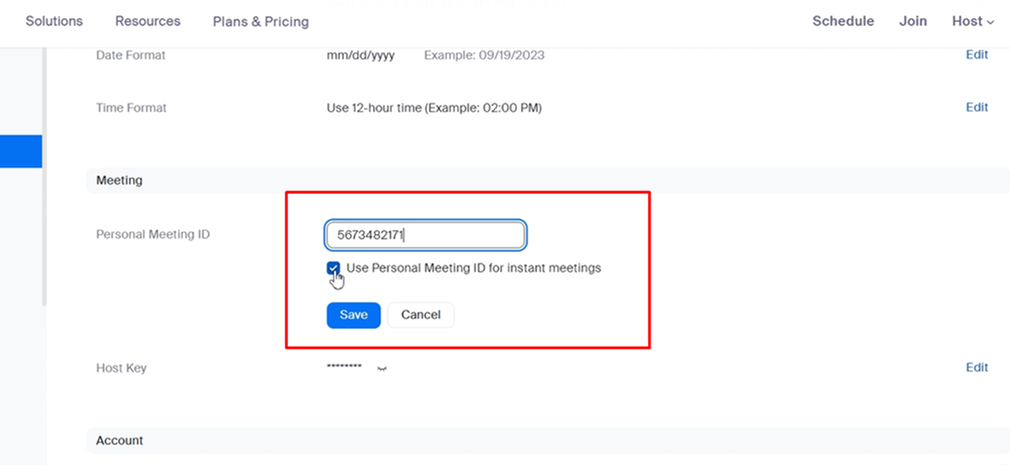Click the masked Host Key value
Screen dimensions: 1010x465
pyautogui.click(x=344, y=368)
